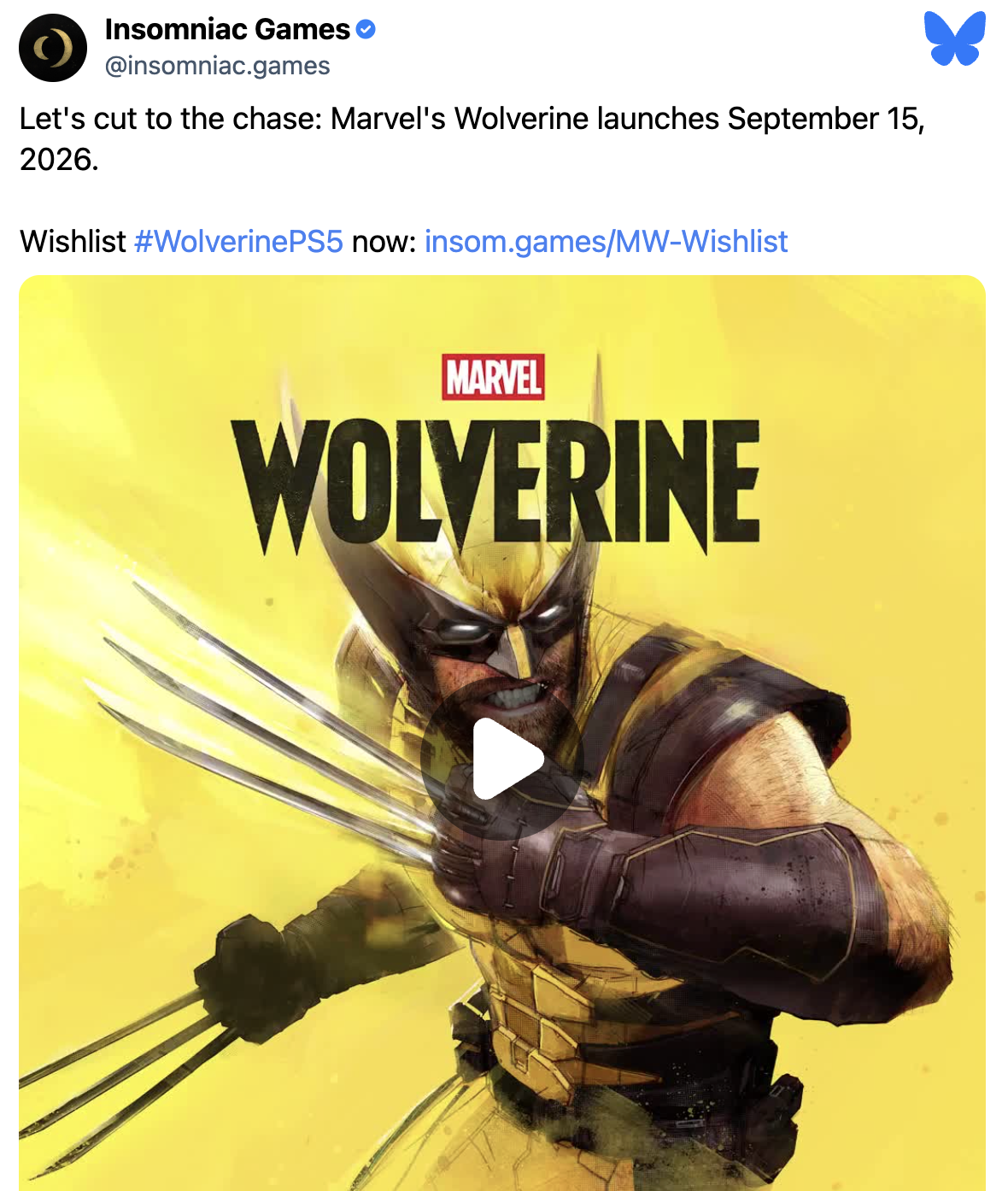This screenshot has height=1191, width=1008.
Task: Click the blue verified checkmark badge
Action: tap(366, 30)
